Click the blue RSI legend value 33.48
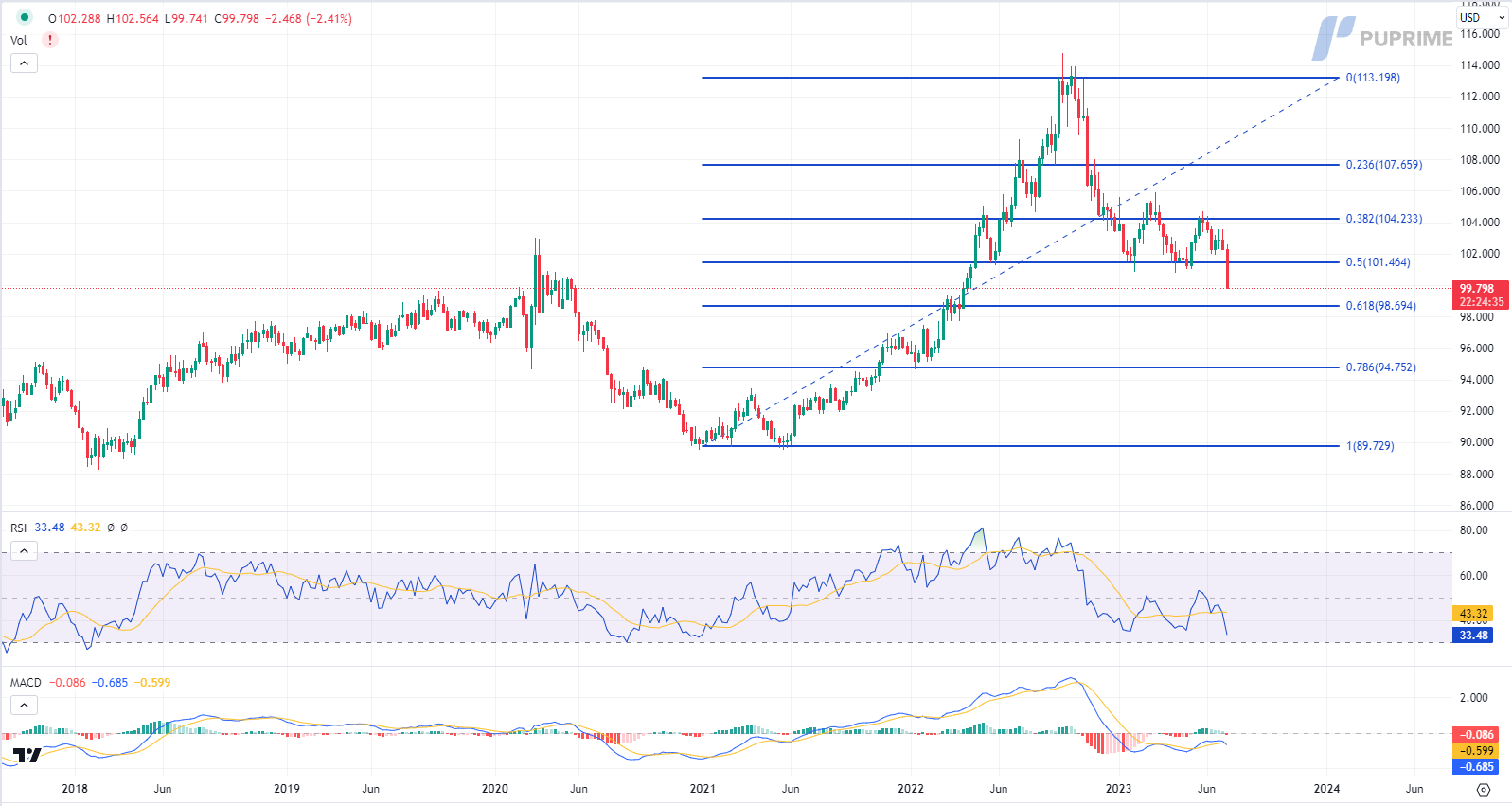 click(x=49, y=528)
